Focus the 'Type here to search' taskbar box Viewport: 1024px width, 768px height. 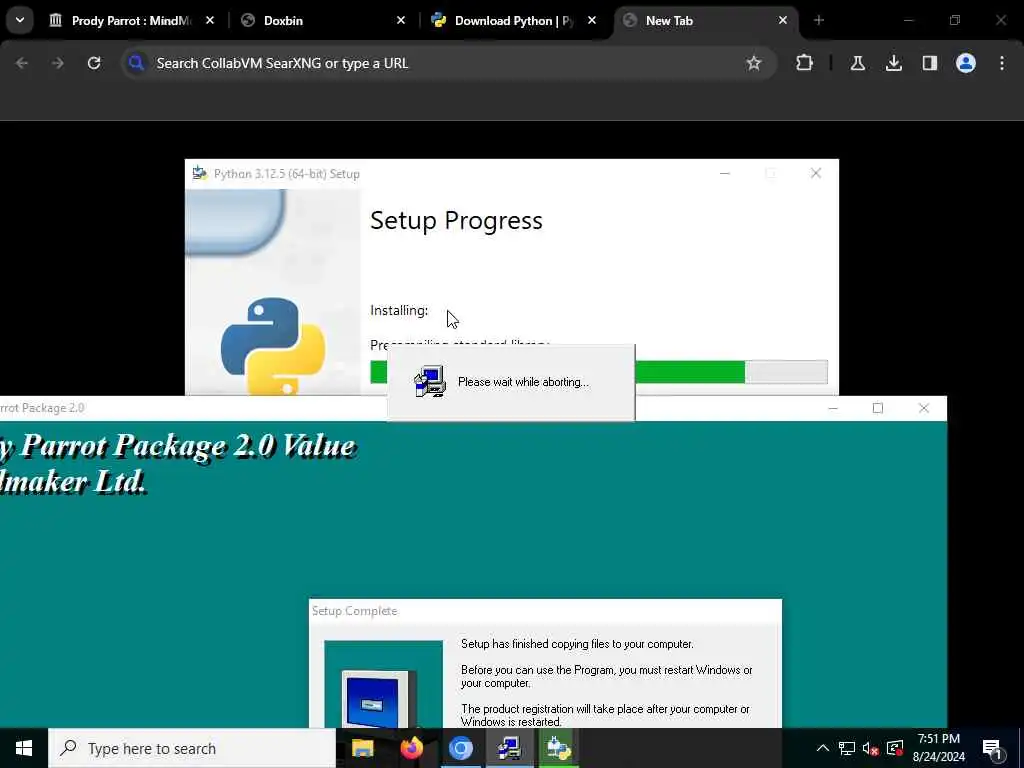(192, 748)
